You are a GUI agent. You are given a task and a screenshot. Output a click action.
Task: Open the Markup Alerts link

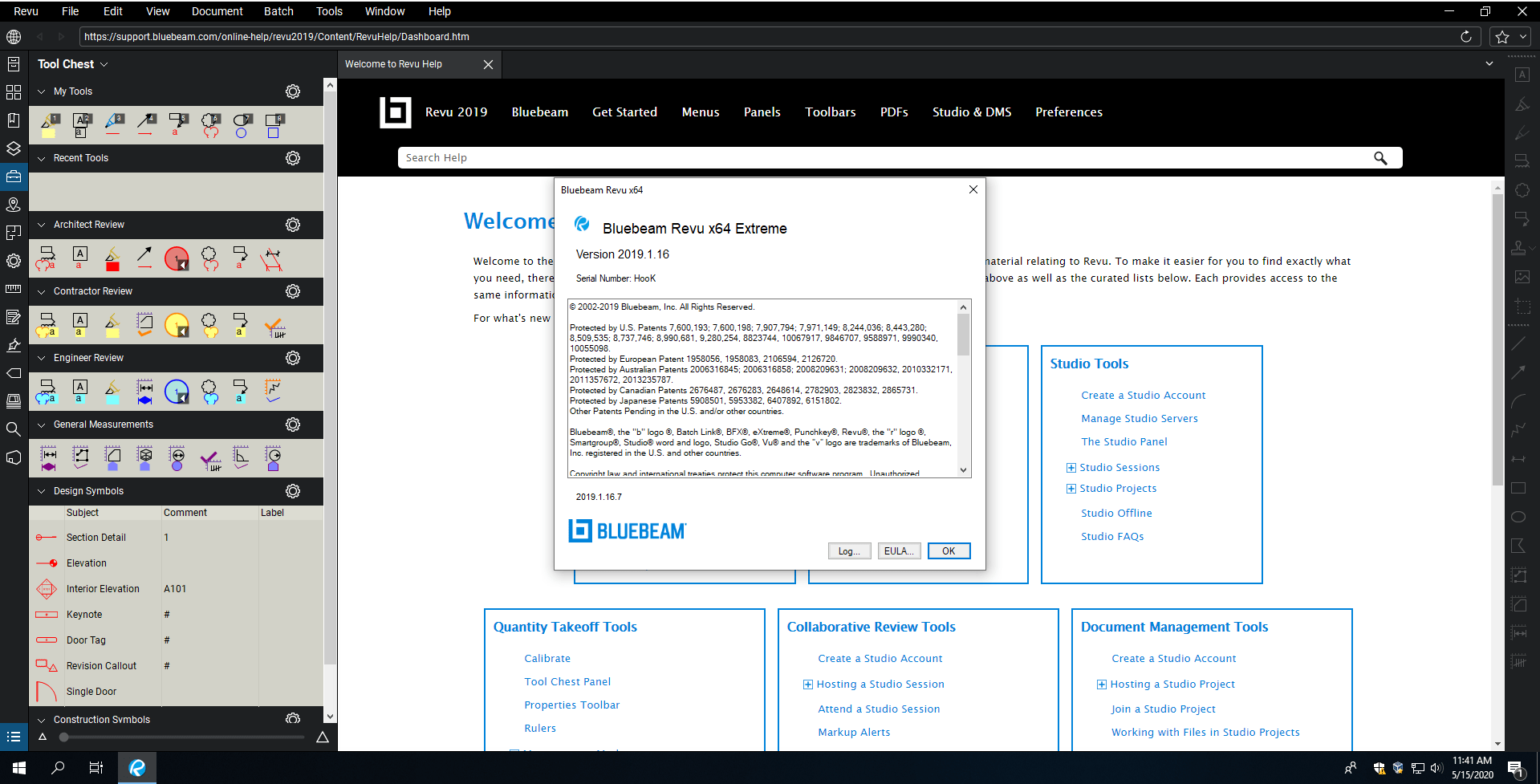click(854, 733)
